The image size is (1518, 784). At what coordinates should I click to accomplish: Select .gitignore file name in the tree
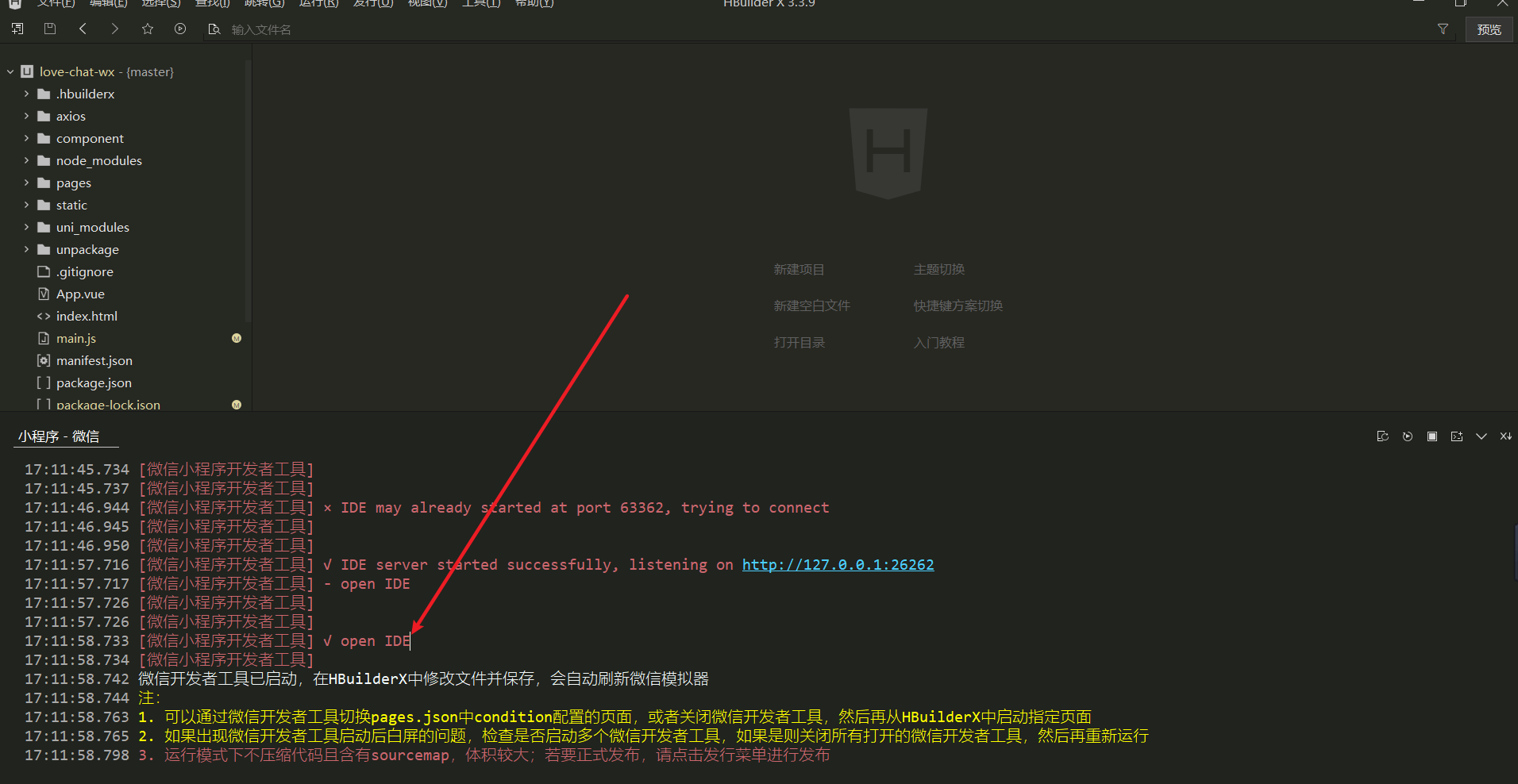85,271
